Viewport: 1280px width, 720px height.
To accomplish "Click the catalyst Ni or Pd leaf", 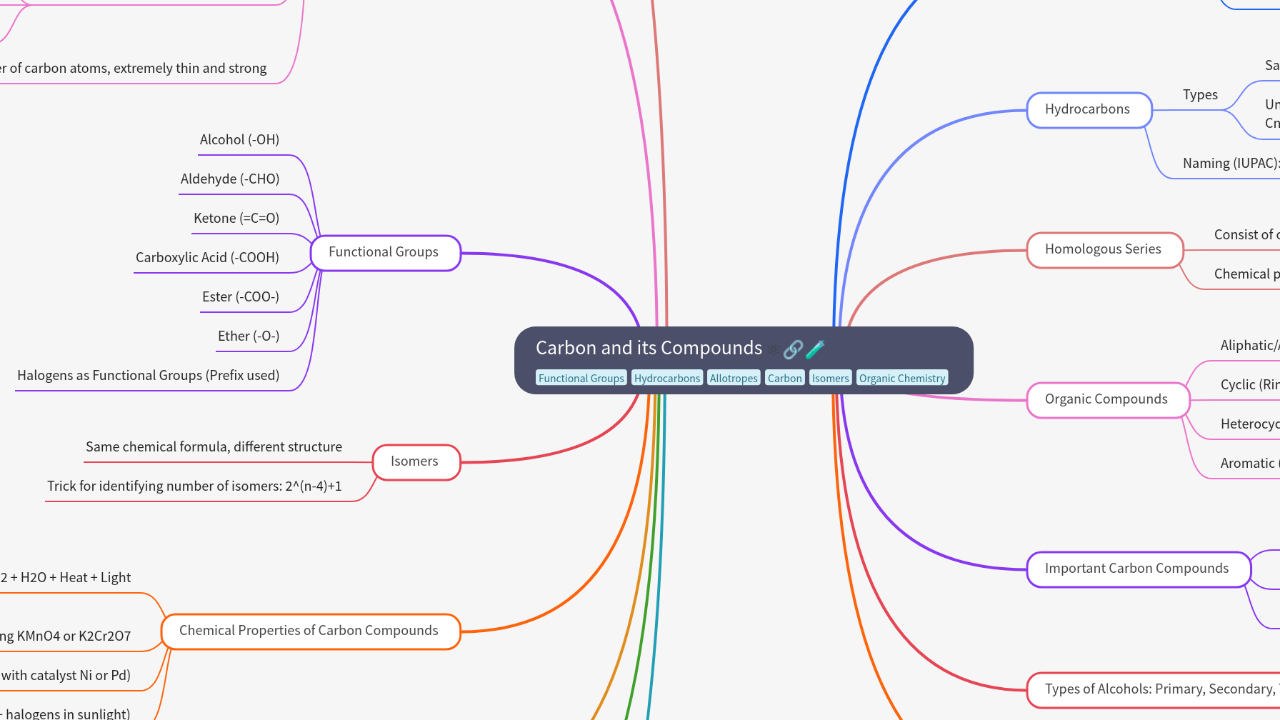I will 66,675.
